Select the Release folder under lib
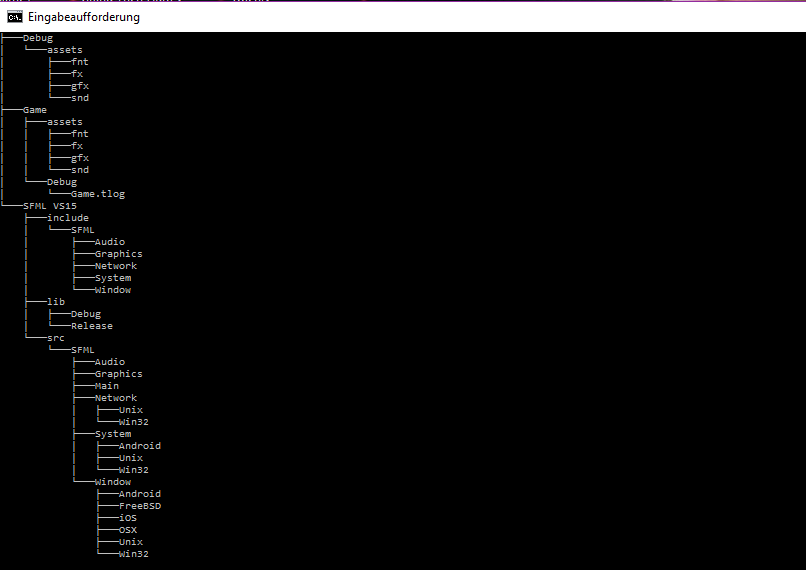Image resolution: width=806 pixels, height=570 pixels. tap(92, 326)
